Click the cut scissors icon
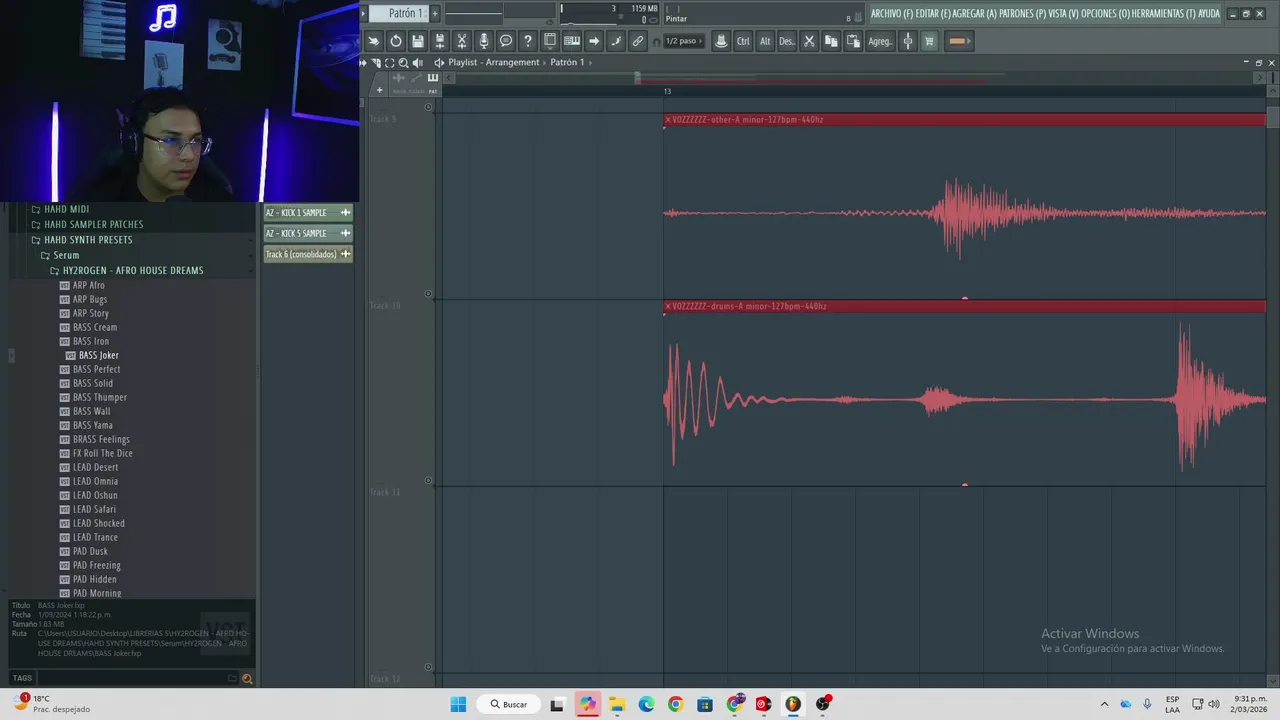Viewport: 1280px width, 720px height. coord(809,41)
